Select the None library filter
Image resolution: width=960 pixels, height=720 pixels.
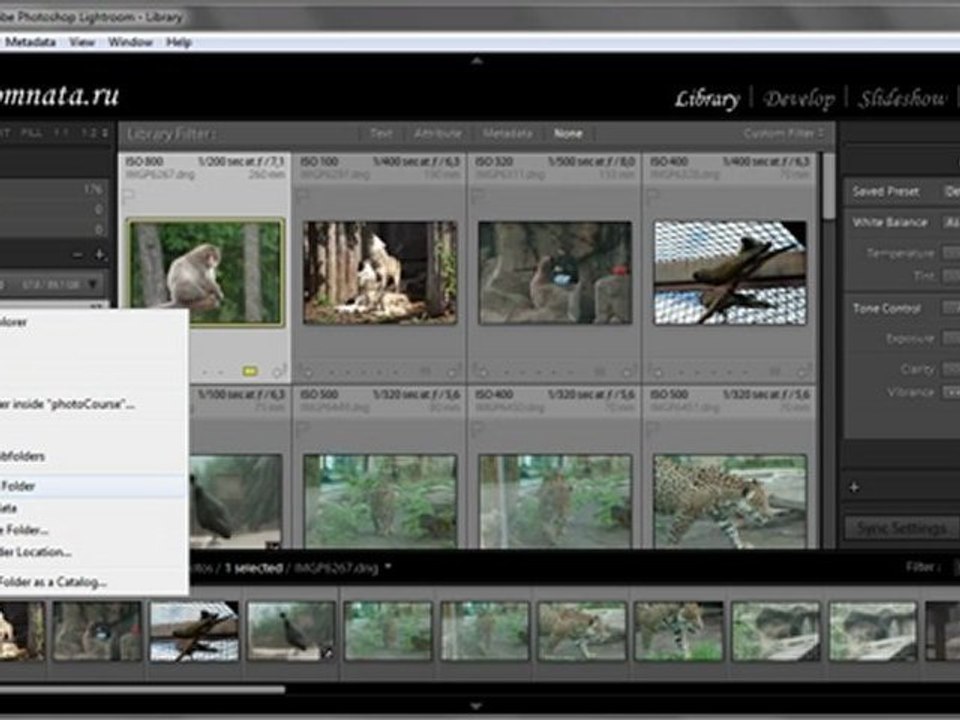coord(567,133)
